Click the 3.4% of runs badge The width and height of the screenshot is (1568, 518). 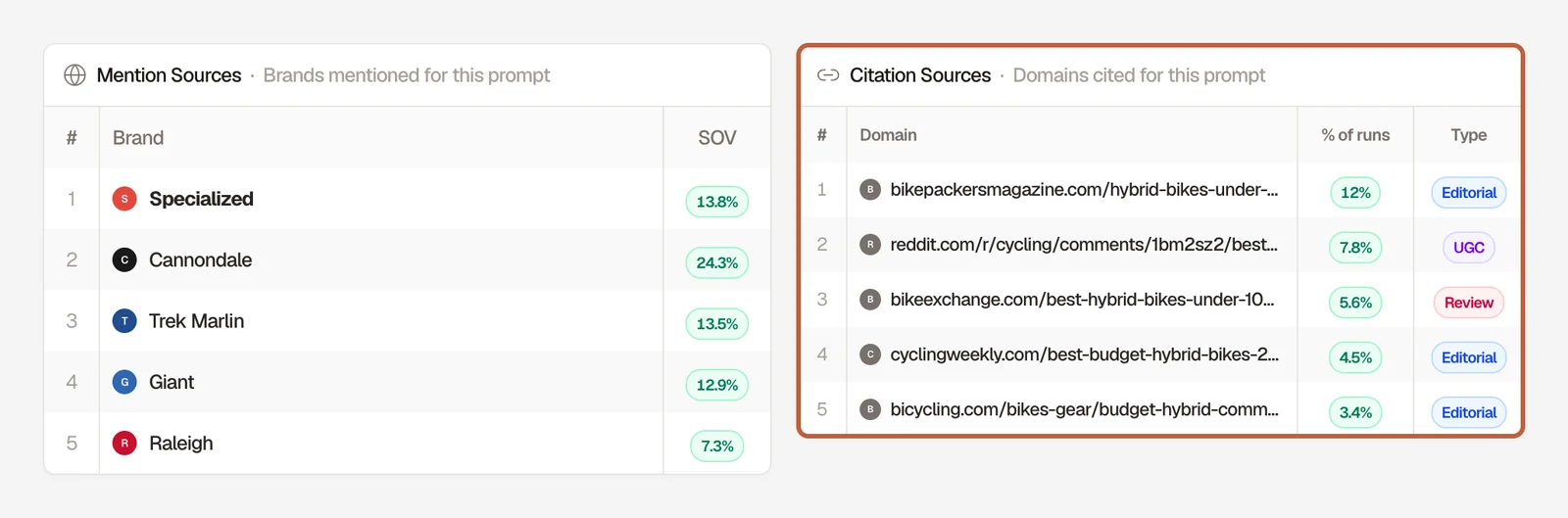pos(1355,412)
